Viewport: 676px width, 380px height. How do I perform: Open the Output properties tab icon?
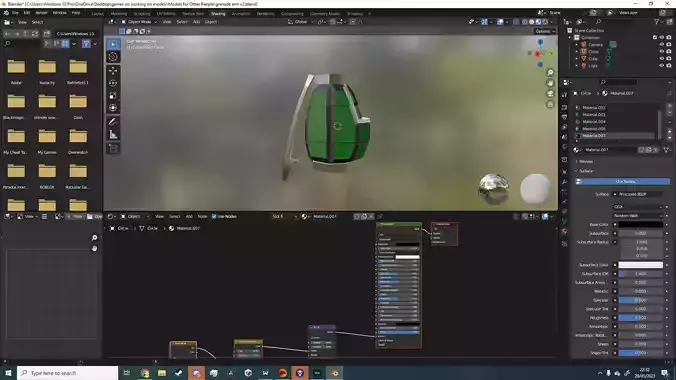coord(564,117)
